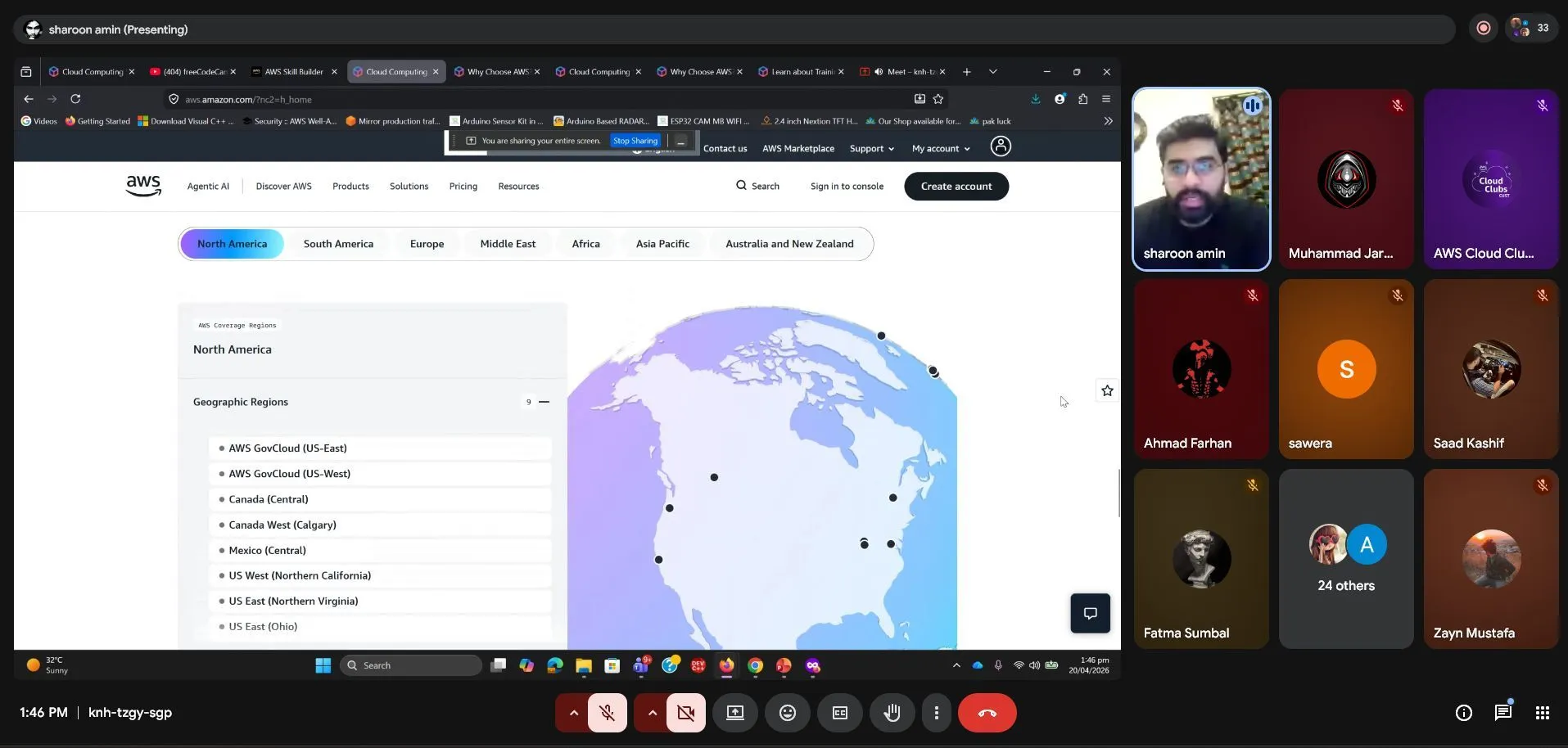Open chat with everyone panel

1503,713
